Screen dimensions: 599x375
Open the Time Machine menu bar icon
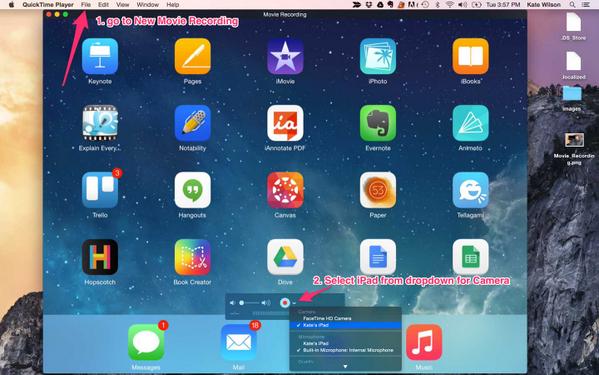[425, 5]
